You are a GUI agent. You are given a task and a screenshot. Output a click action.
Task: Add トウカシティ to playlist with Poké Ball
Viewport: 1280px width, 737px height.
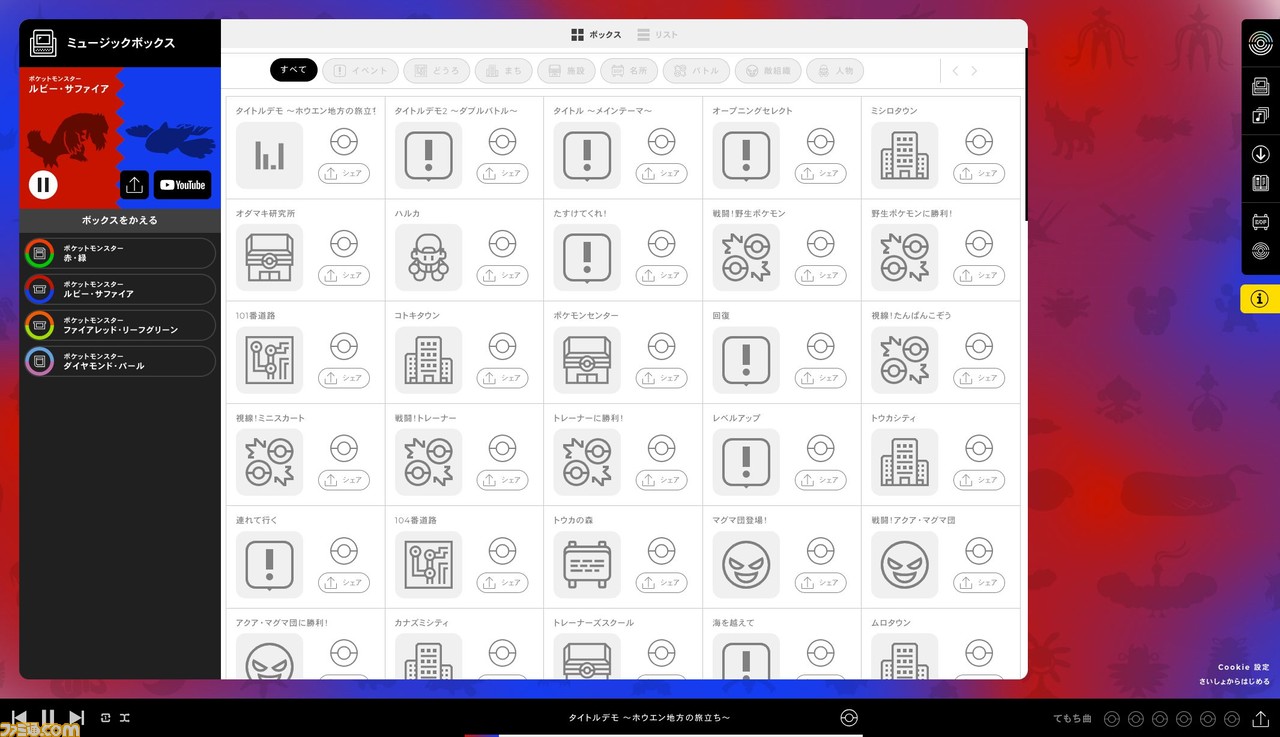979,448
